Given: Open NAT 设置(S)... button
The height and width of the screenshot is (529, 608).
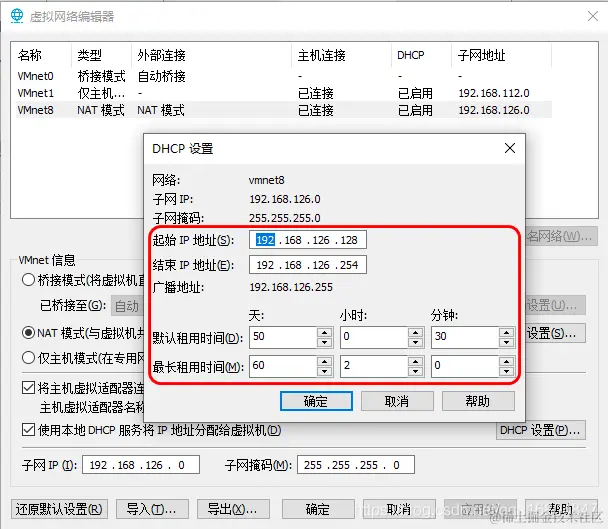Looking at the screenshot, I should 555,334.
